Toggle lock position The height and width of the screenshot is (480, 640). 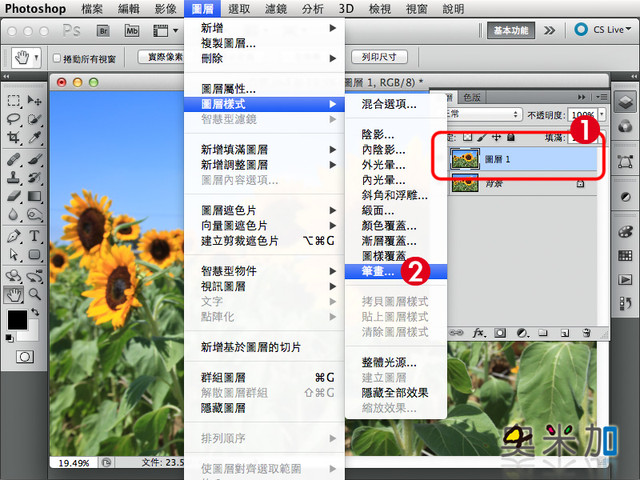pyautogui.click(x=496, y=138)
